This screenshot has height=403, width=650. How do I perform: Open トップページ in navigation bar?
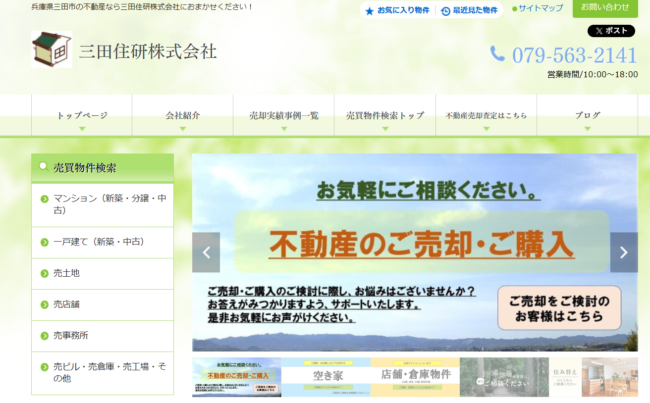pos(82,115)
